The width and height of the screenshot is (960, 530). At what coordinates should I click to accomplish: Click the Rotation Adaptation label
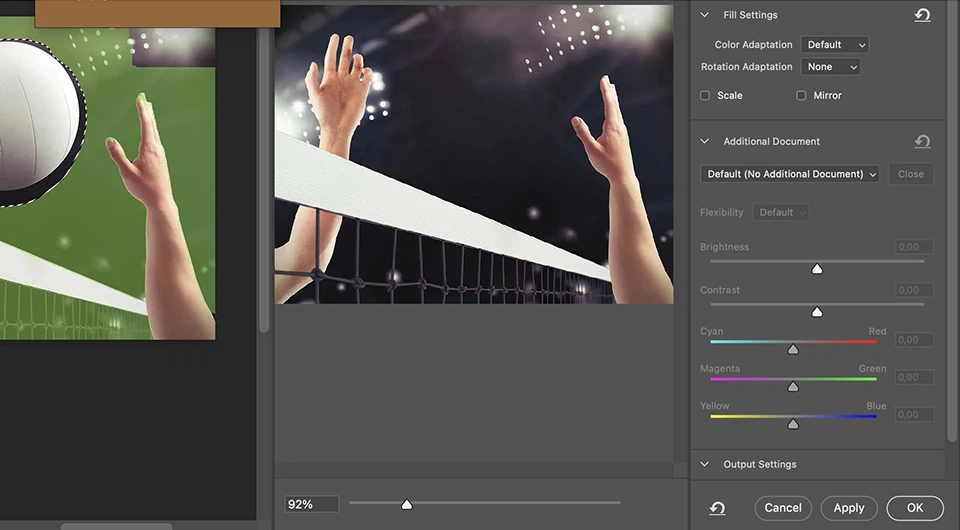click(746, 67)
